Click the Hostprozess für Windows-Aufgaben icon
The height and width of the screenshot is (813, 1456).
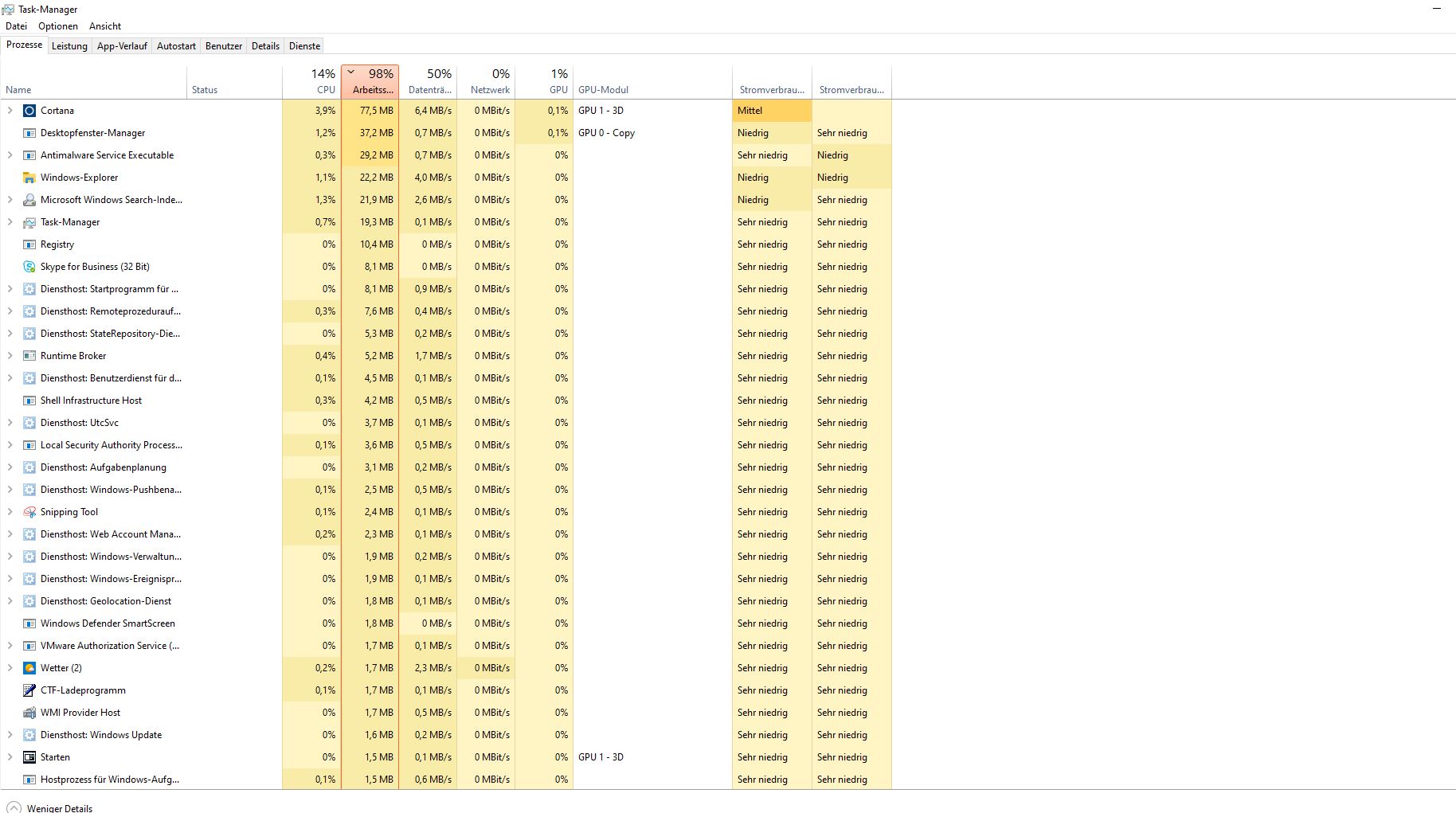(x=29, y=780)
